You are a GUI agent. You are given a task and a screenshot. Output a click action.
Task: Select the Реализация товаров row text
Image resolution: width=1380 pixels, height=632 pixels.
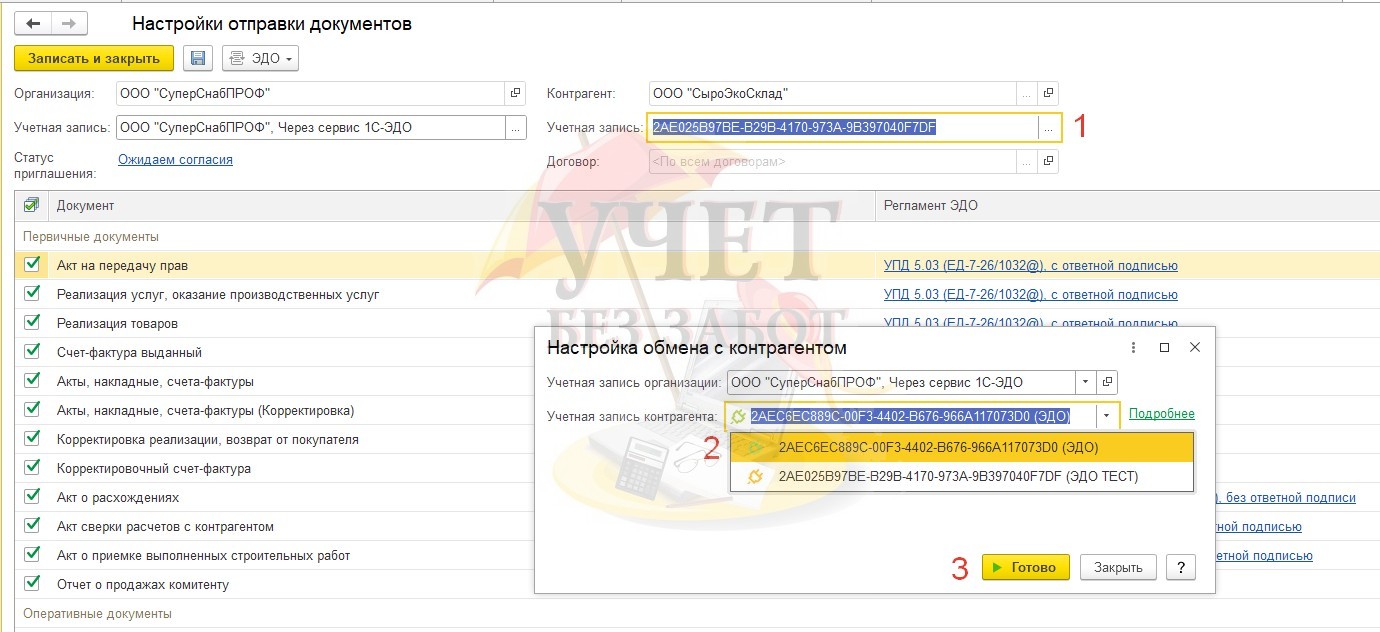pyautogui.click(x=118, y=323)
